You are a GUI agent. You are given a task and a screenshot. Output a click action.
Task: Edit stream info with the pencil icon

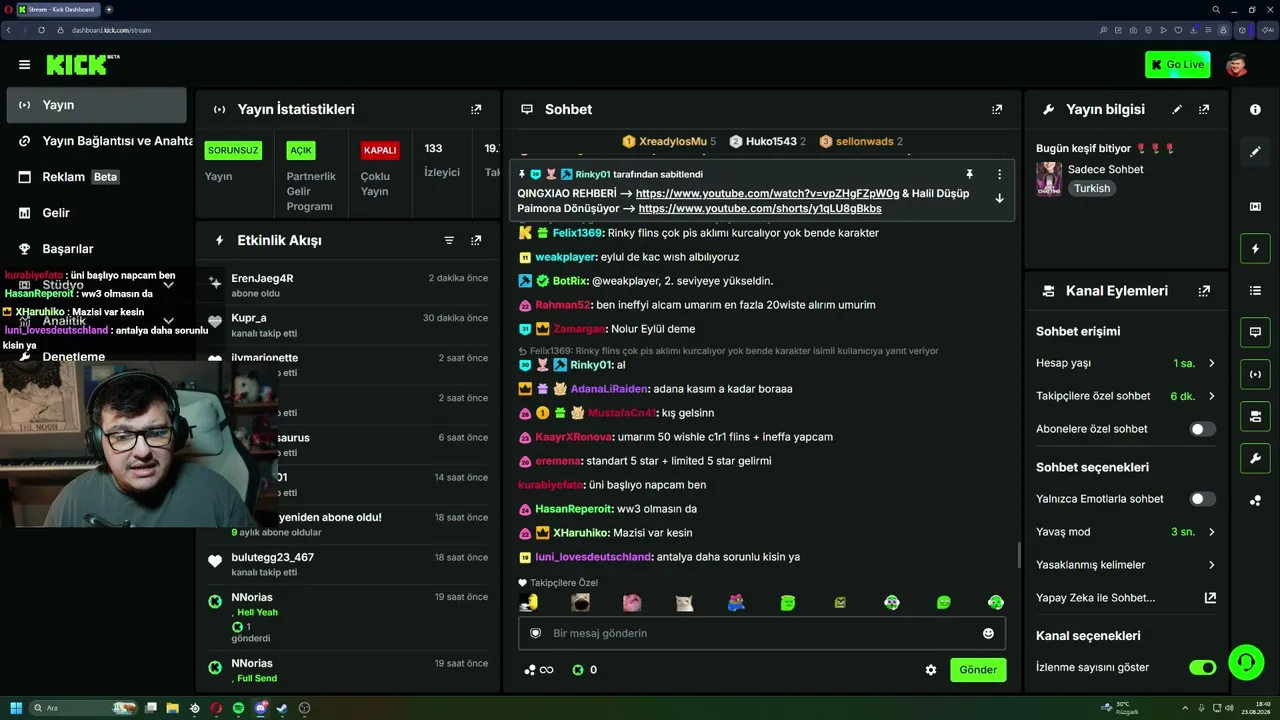click(x=1177, y=109)
